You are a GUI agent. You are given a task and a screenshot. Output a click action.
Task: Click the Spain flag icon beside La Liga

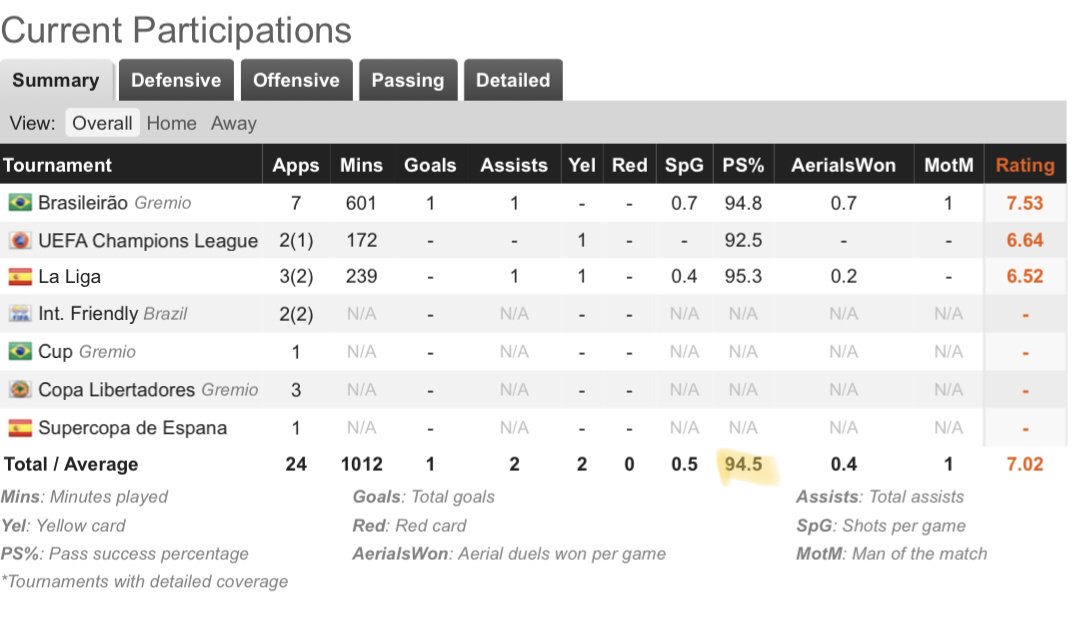[x=20, y=277]
